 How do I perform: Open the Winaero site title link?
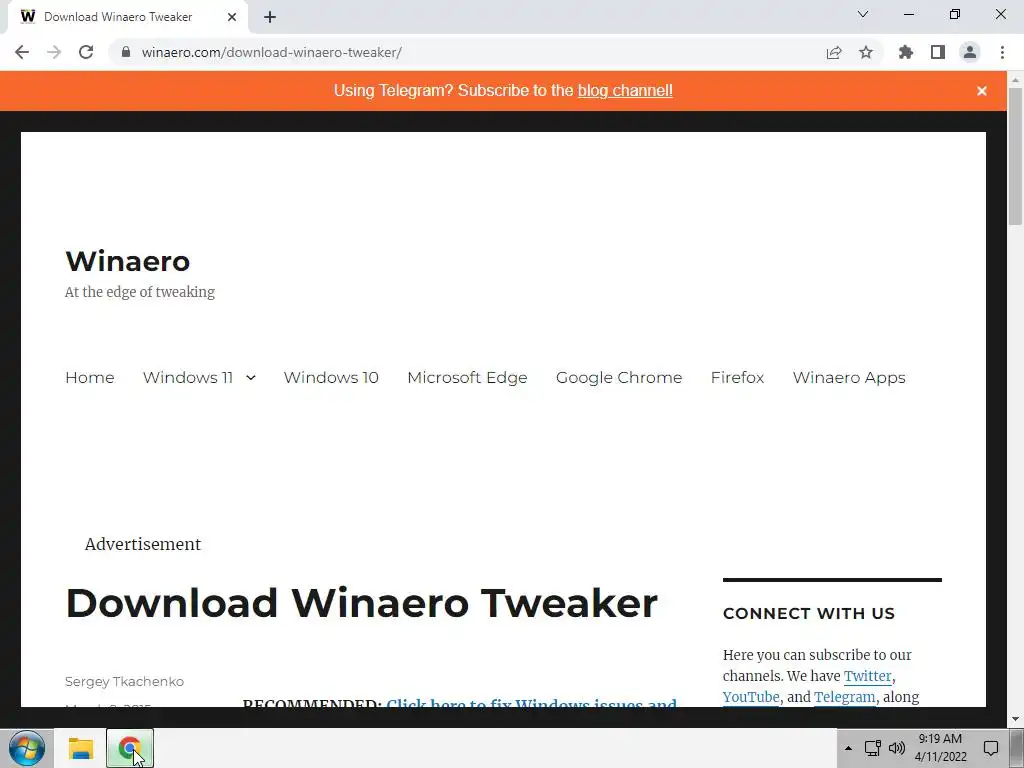[128, 261]
